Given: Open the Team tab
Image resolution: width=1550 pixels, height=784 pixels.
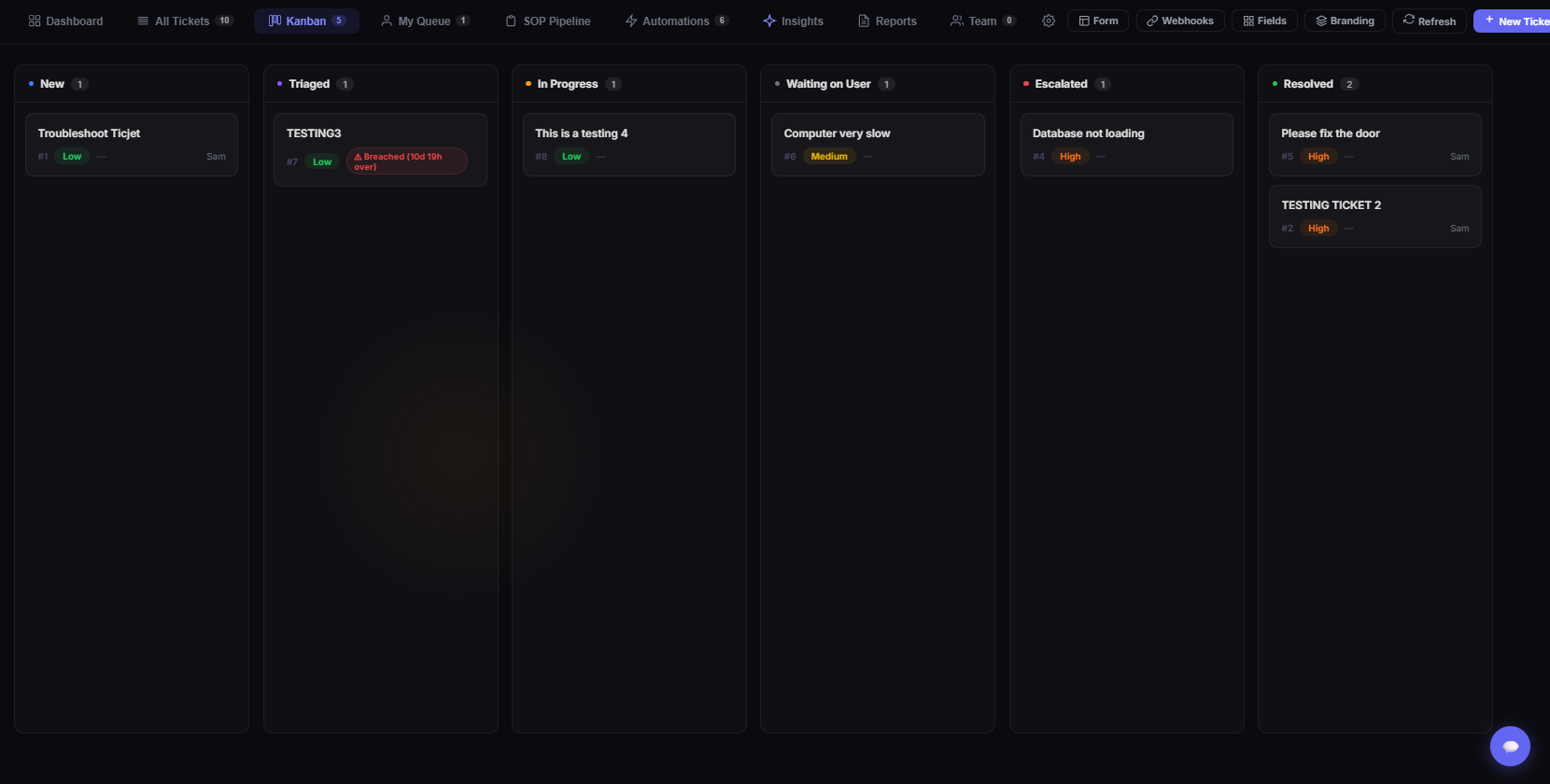Looking at the screenshot, I should click(982, 21).
